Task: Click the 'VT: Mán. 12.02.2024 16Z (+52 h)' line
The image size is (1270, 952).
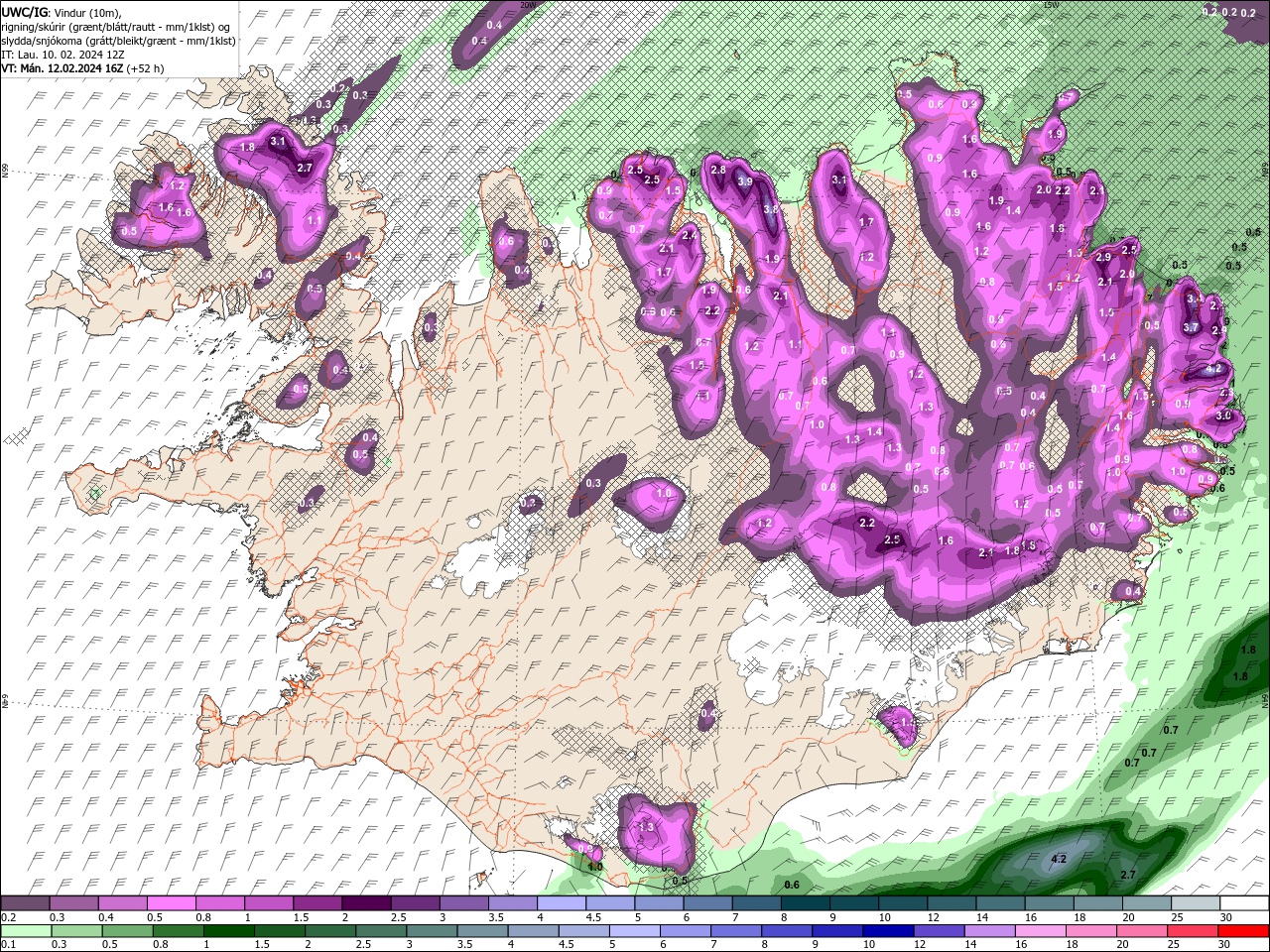Action: (82, 68)
